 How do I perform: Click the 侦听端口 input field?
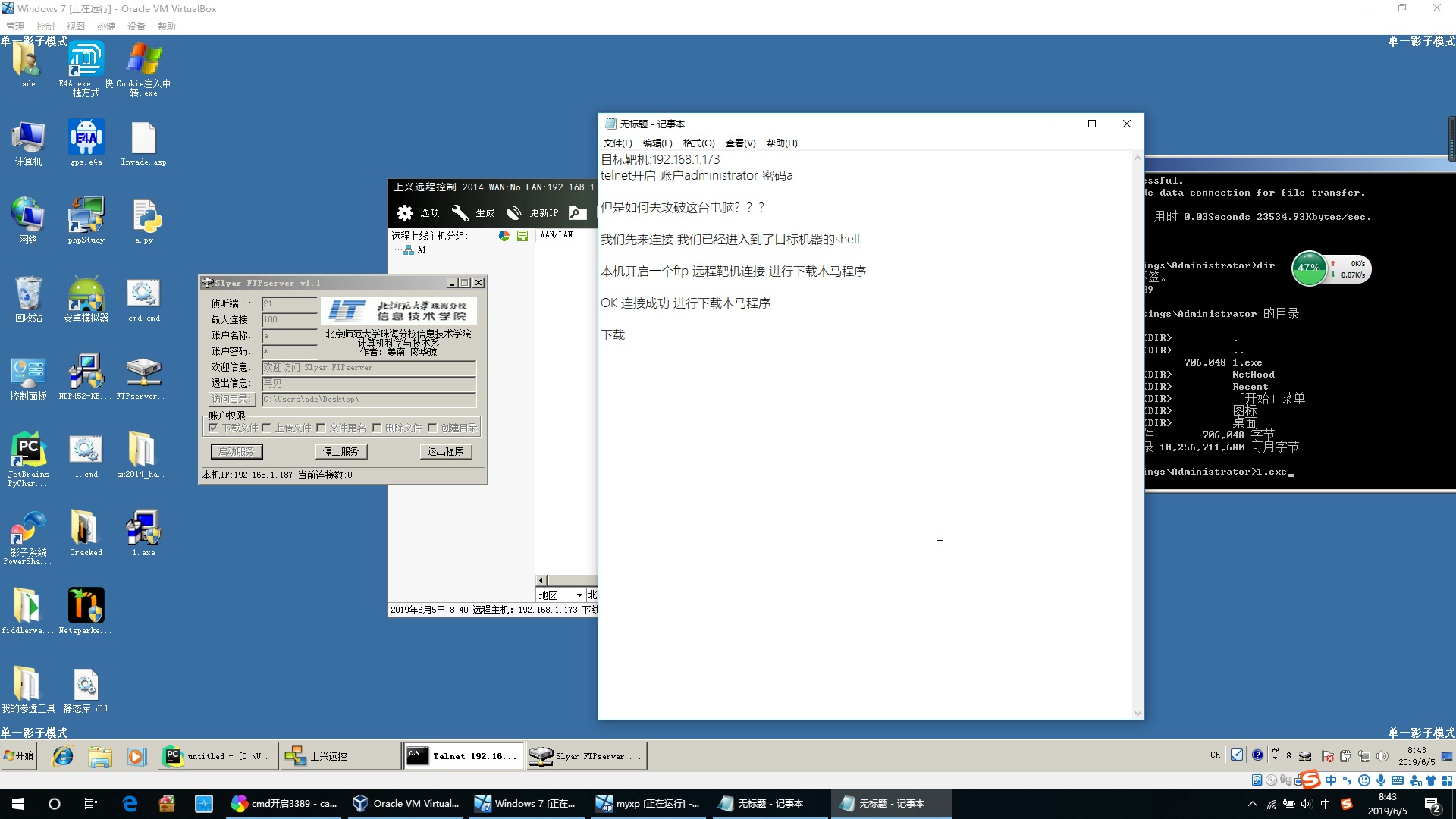(x=289, y=304)
